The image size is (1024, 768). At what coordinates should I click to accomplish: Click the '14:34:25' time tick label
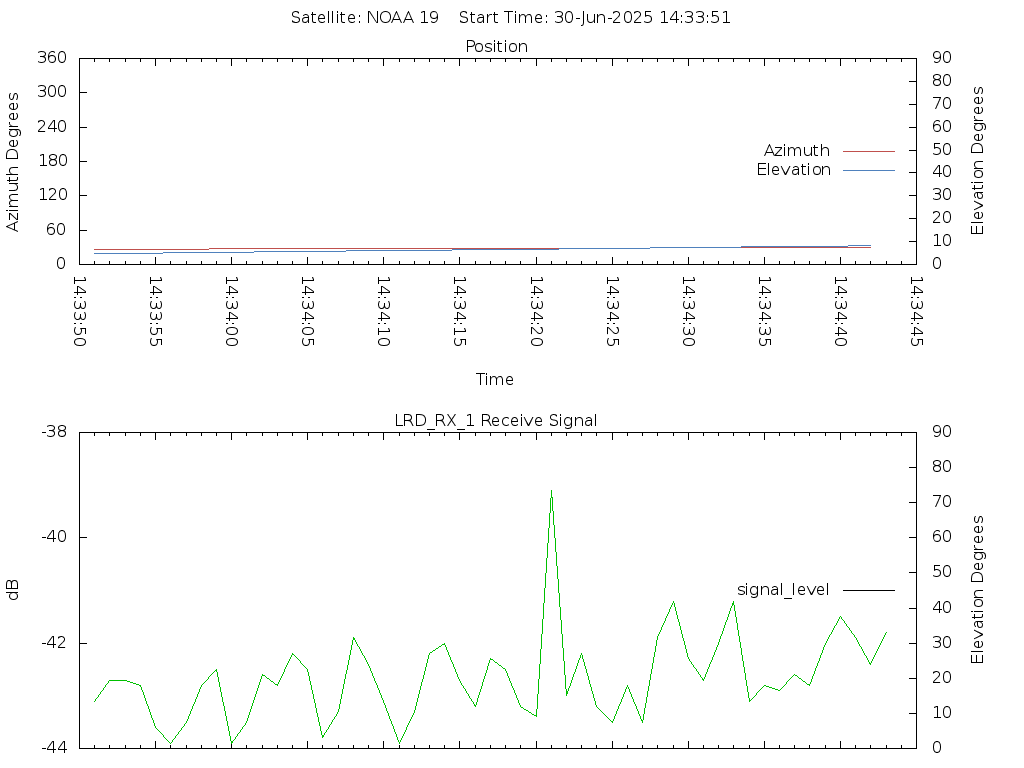coord(612,311)
